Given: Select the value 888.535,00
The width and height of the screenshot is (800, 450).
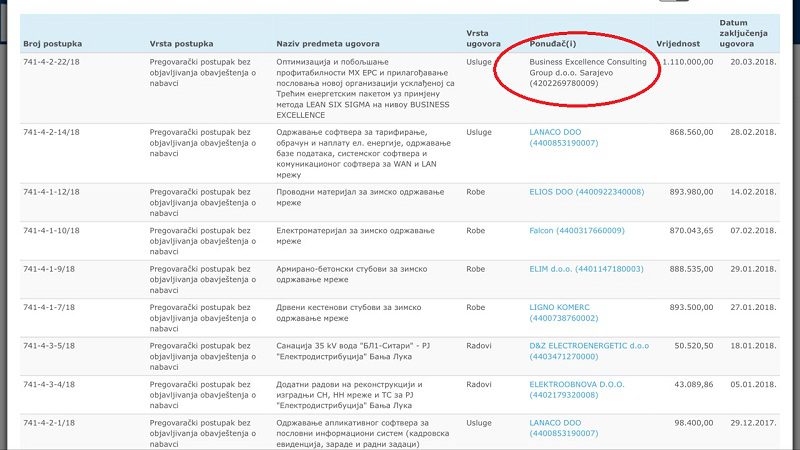Looking at the screenshot, I should [x=691, y=269].
